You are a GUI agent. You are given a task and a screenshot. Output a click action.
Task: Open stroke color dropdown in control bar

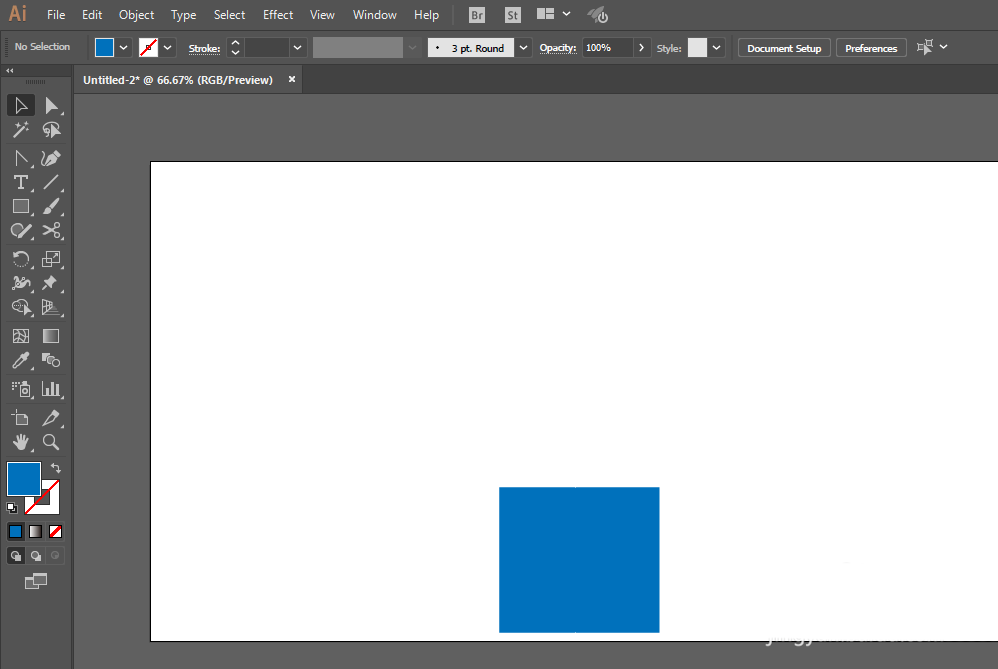click(x=167, y=48)
